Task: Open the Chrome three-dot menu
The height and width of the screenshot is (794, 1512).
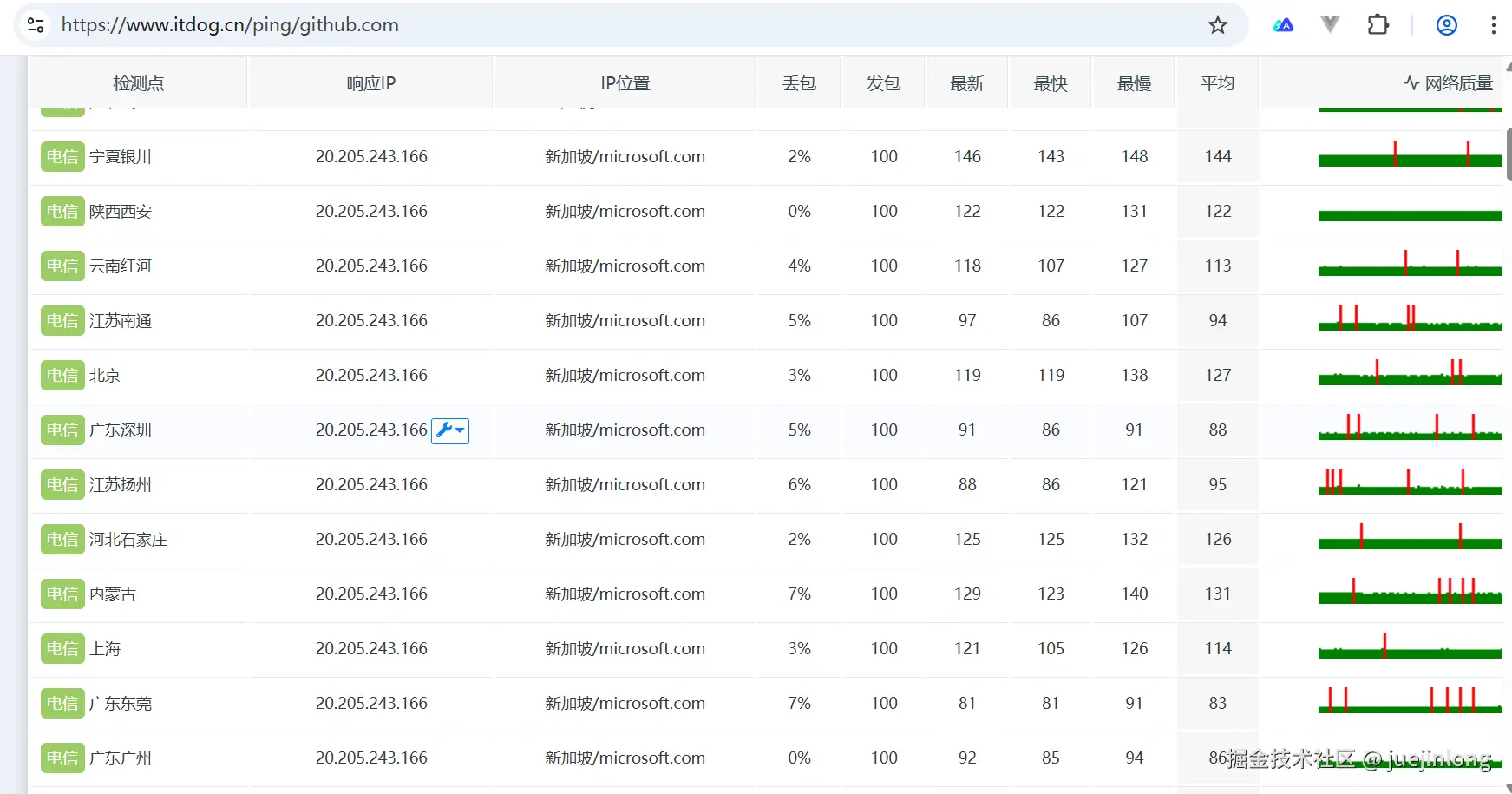Action: (1494, 25)
